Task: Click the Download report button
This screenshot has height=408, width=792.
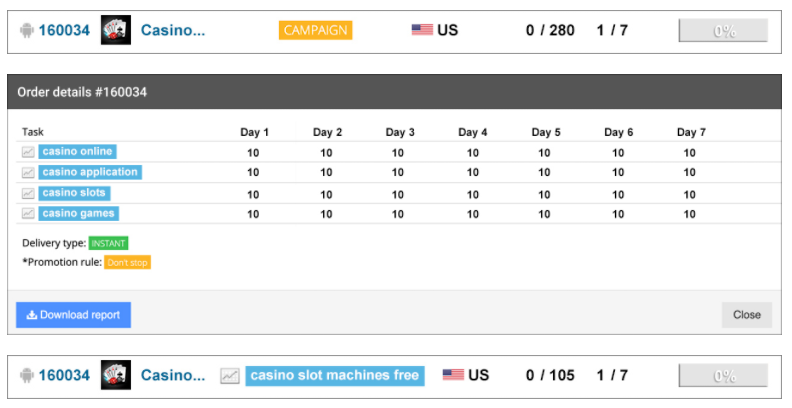Action: coord(73,315)
